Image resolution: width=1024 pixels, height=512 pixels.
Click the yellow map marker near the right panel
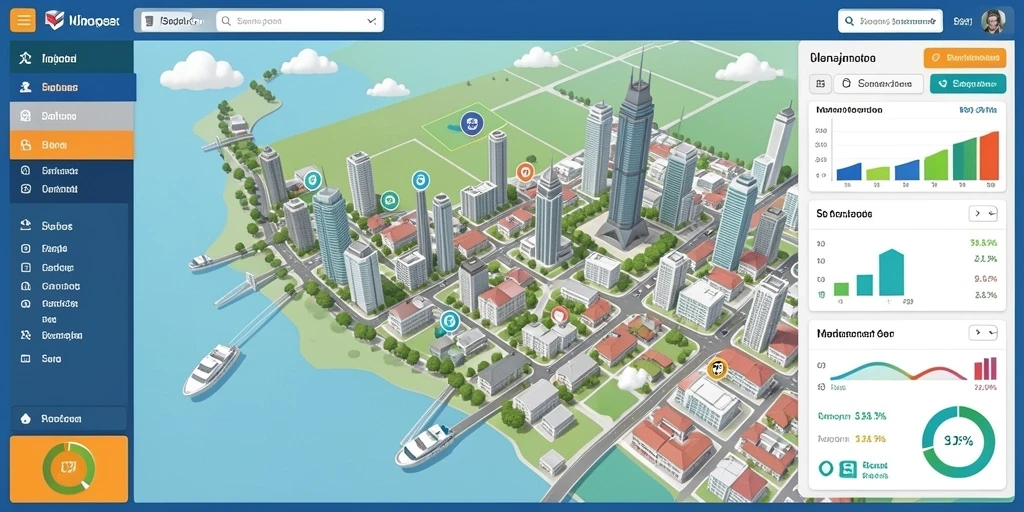click(716, 368)
